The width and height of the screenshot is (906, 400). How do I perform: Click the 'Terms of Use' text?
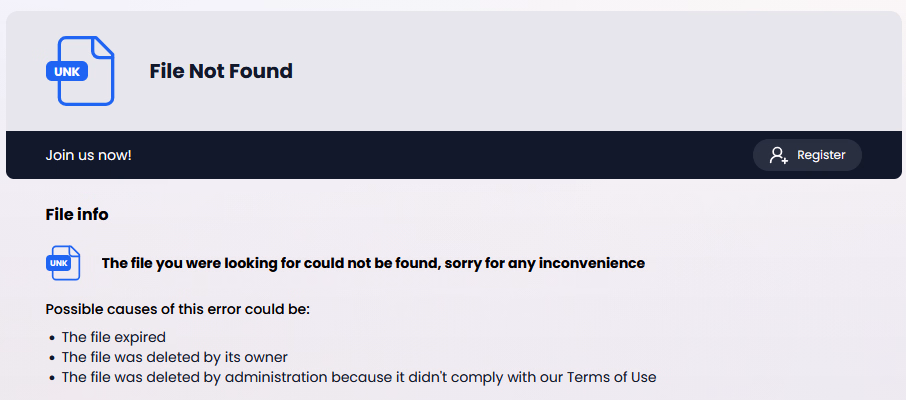611,377
